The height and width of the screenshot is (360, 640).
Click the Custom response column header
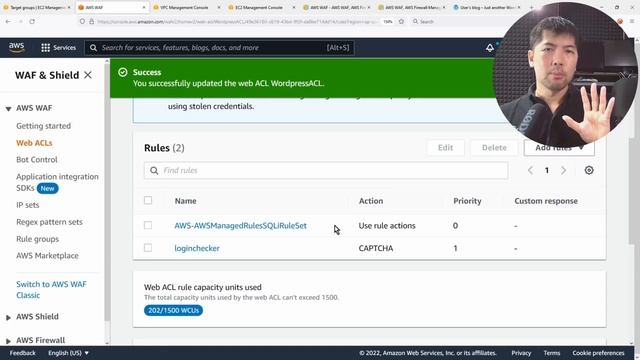[x=546, y=201]
